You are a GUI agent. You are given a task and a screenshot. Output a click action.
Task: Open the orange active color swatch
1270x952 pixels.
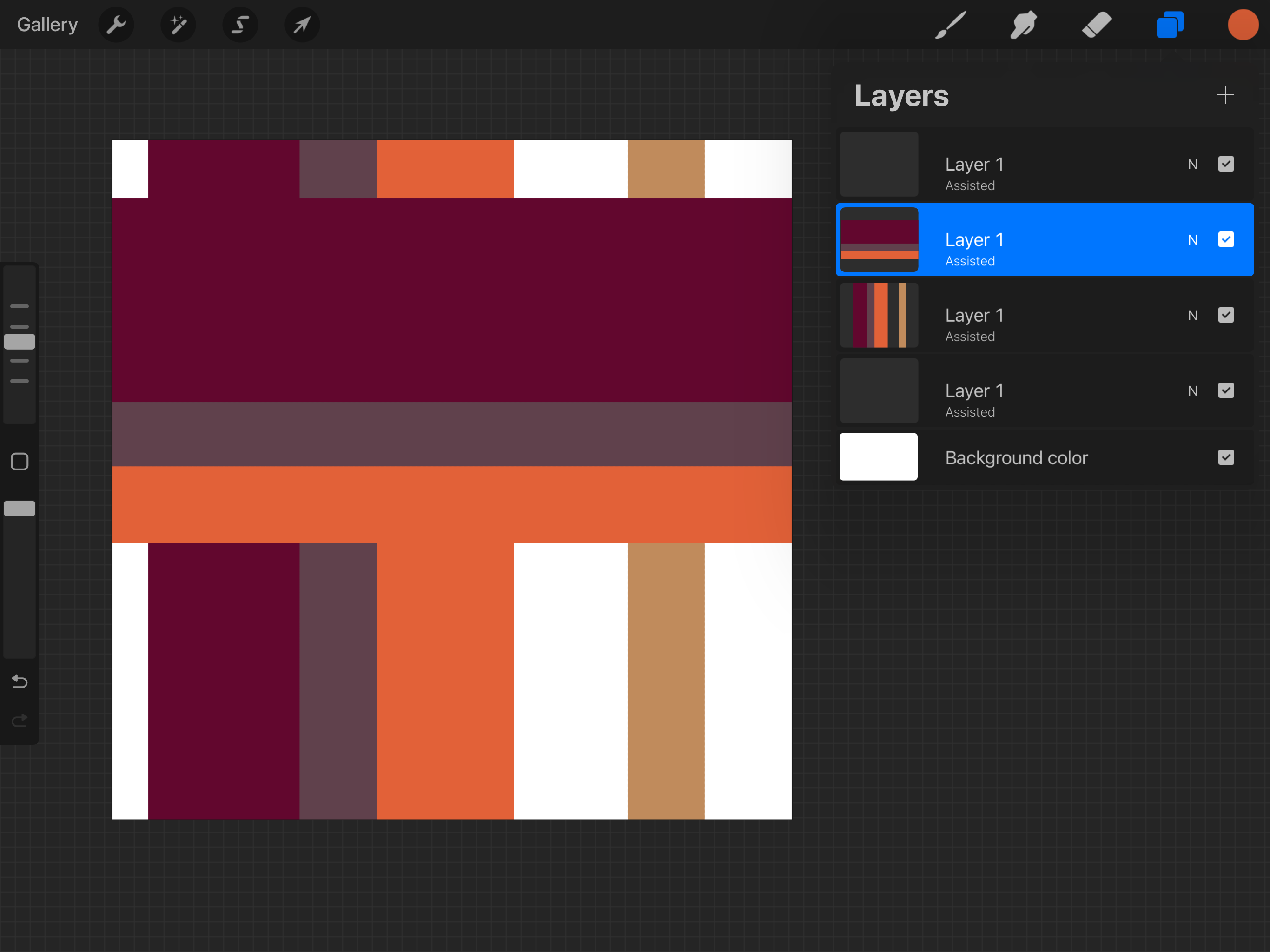pyautogui.click(x=1243, y=25)
